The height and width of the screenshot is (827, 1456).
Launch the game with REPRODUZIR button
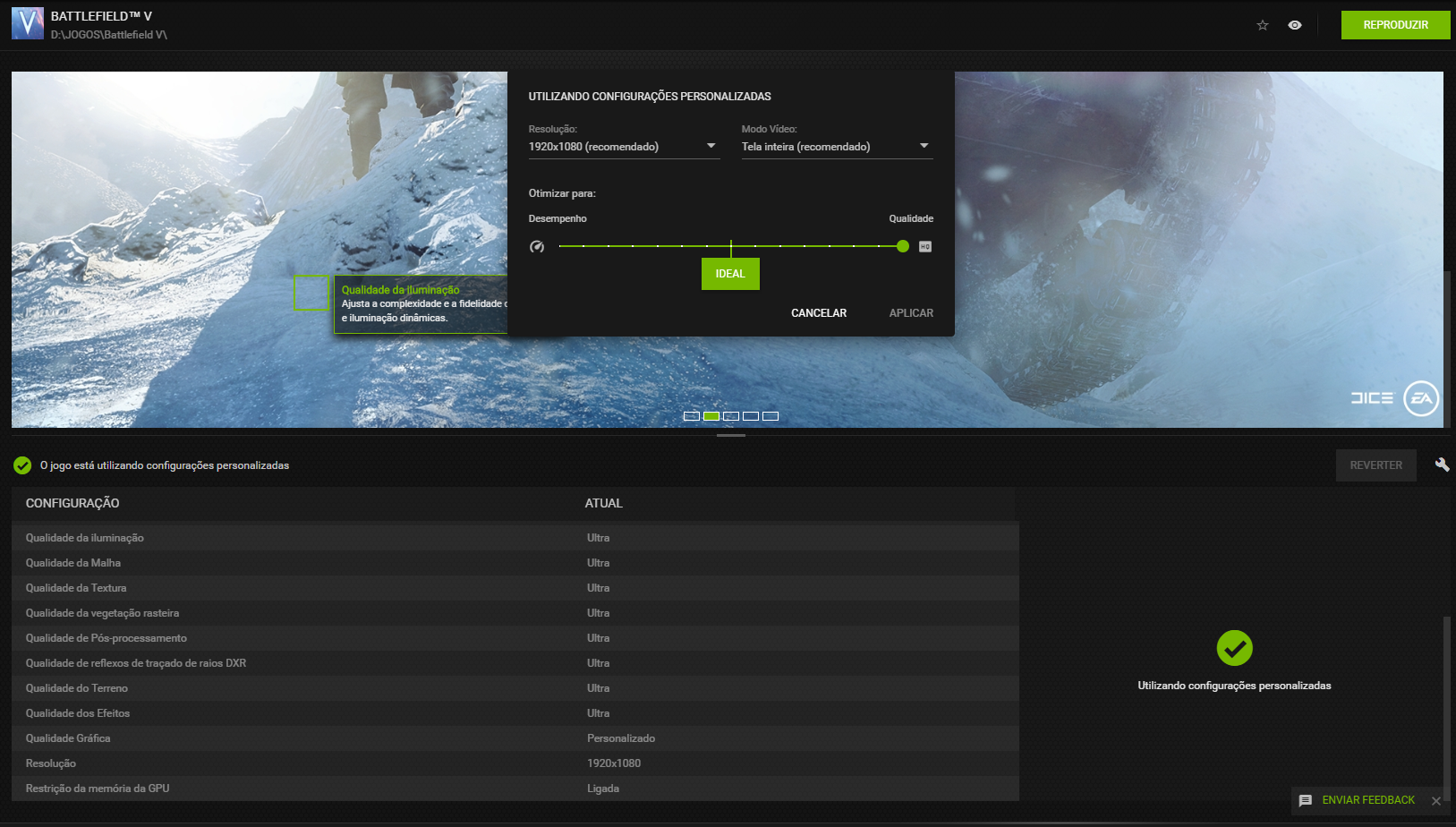1395,25
